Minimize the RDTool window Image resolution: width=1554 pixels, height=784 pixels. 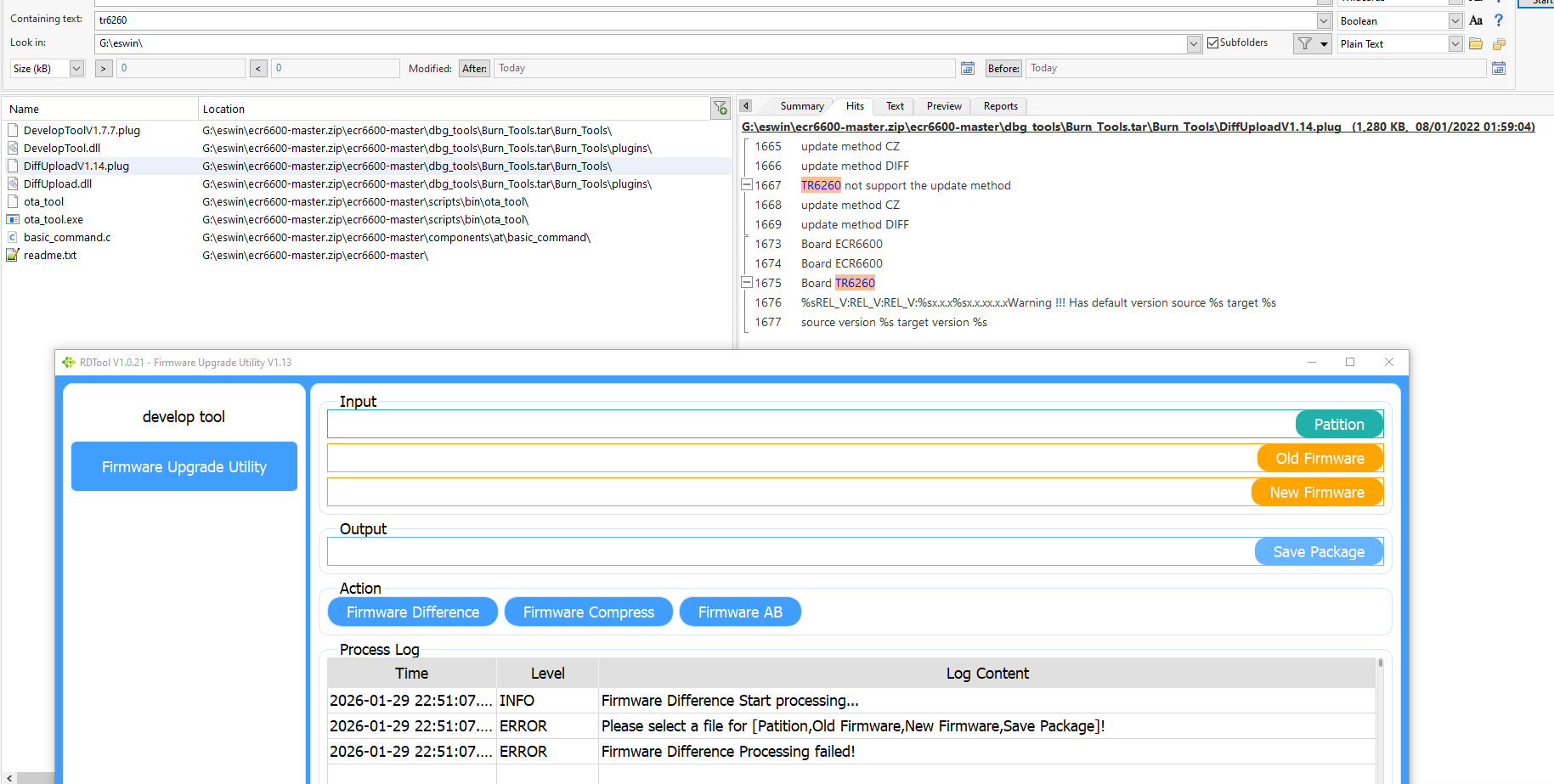[1312, 362]
